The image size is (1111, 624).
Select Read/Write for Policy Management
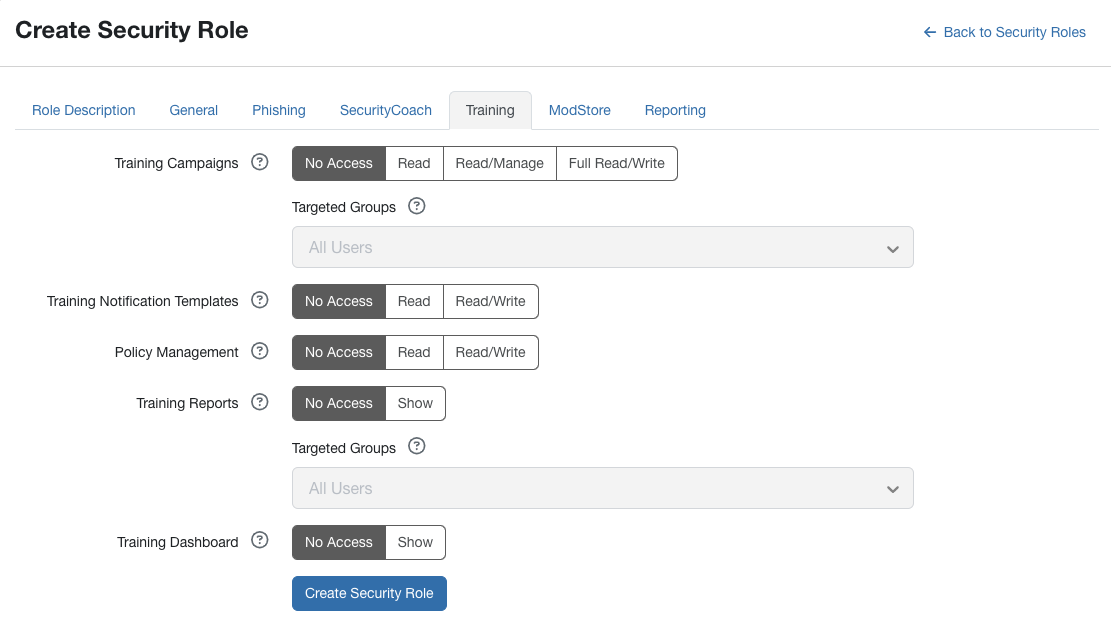[x=490, y=352]
